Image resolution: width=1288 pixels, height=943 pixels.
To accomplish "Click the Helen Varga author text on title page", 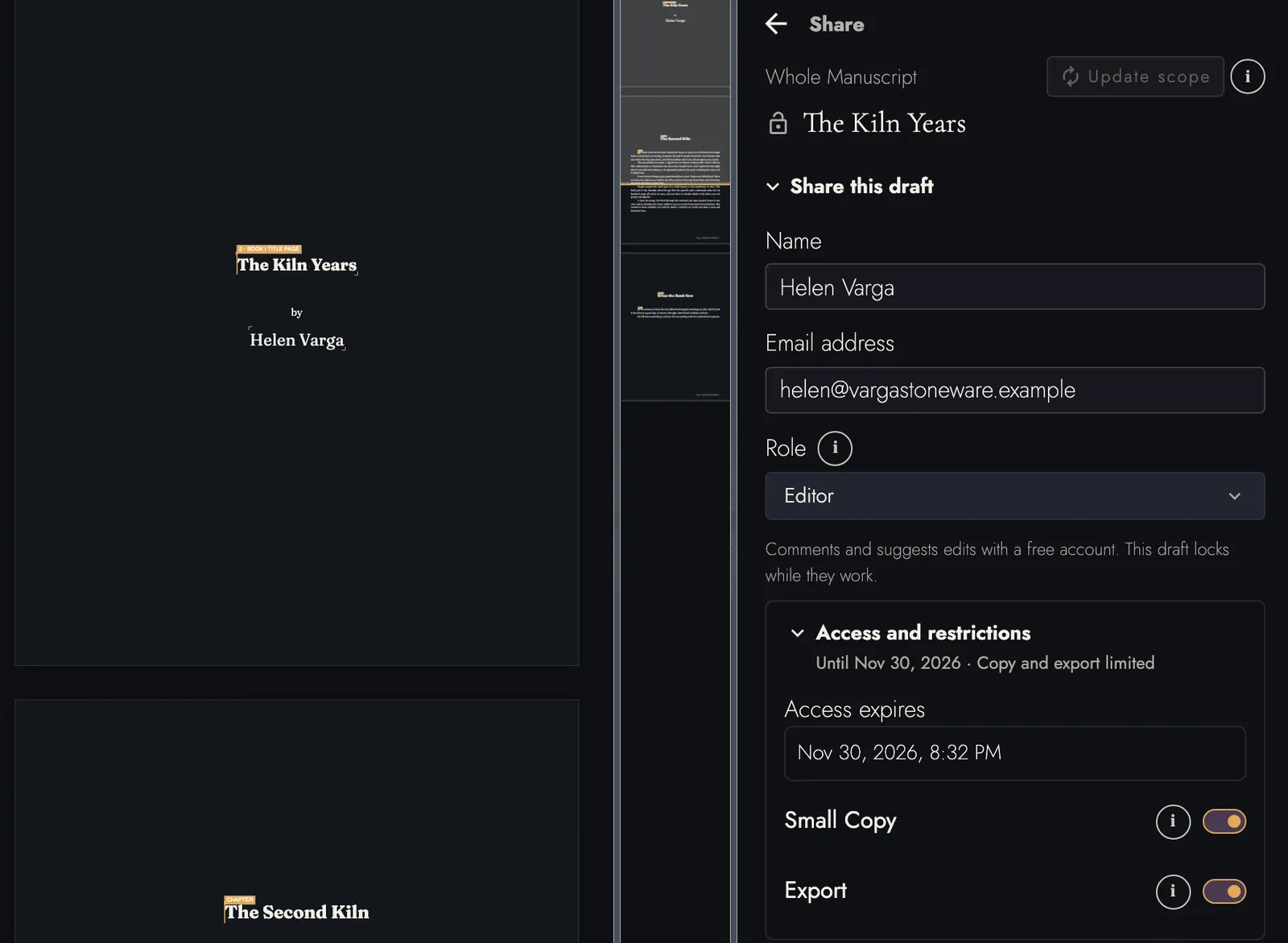I will click(297, 340).
